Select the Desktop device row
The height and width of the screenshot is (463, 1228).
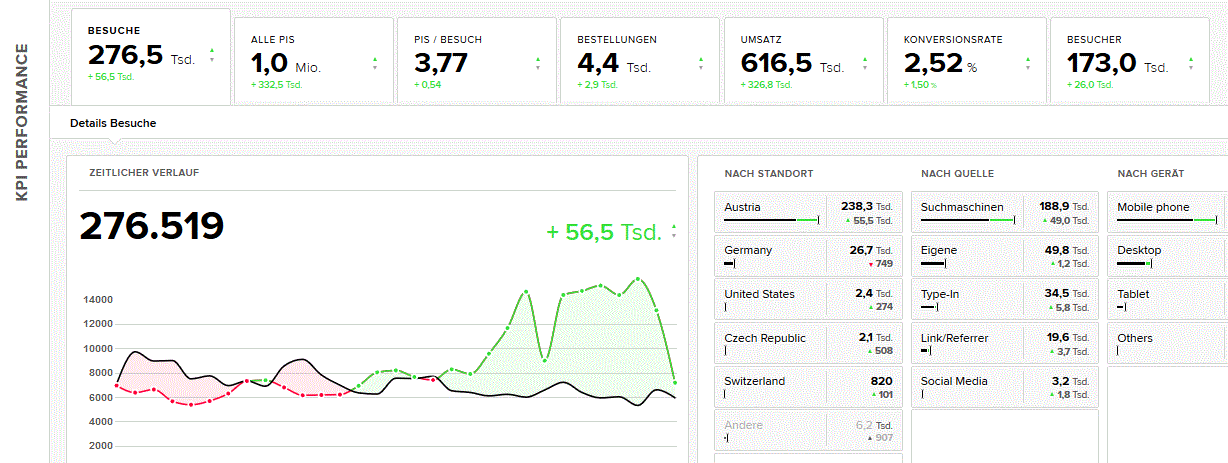[x=1168, y=256]
